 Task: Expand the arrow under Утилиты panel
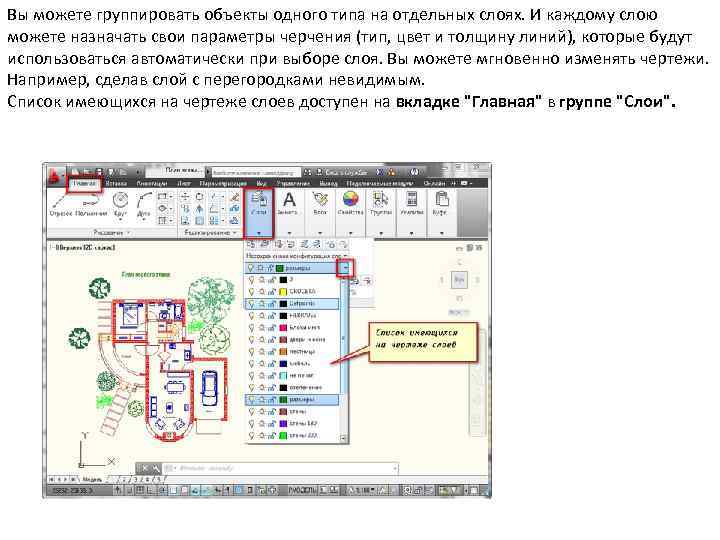tap(411, 233)
